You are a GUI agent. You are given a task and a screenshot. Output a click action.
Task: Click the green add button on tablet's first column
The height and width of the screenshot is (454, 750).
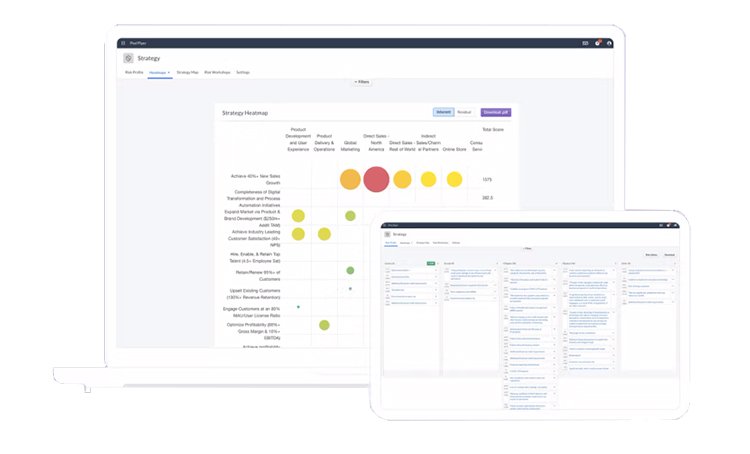[x=431, y=263]
